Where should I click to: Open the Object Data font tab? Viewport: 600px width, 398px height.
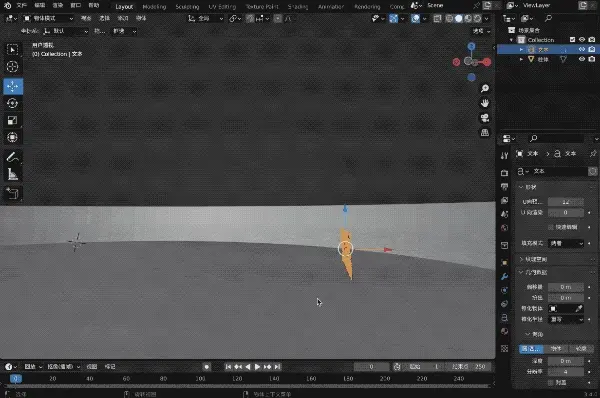pyautogui.click(x=504, y=318)
